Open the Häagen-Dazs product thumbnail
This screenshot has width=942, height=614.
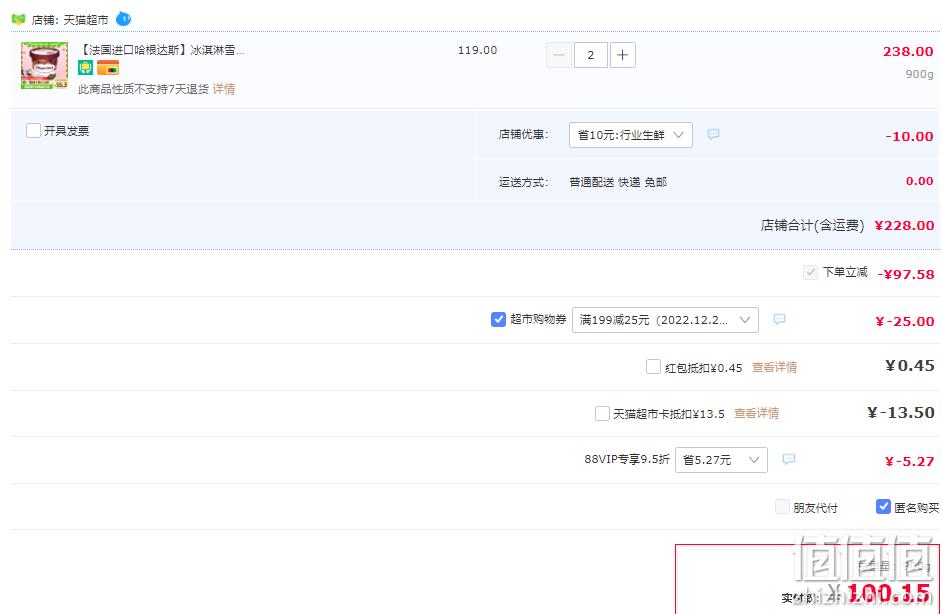coord(44,65)
